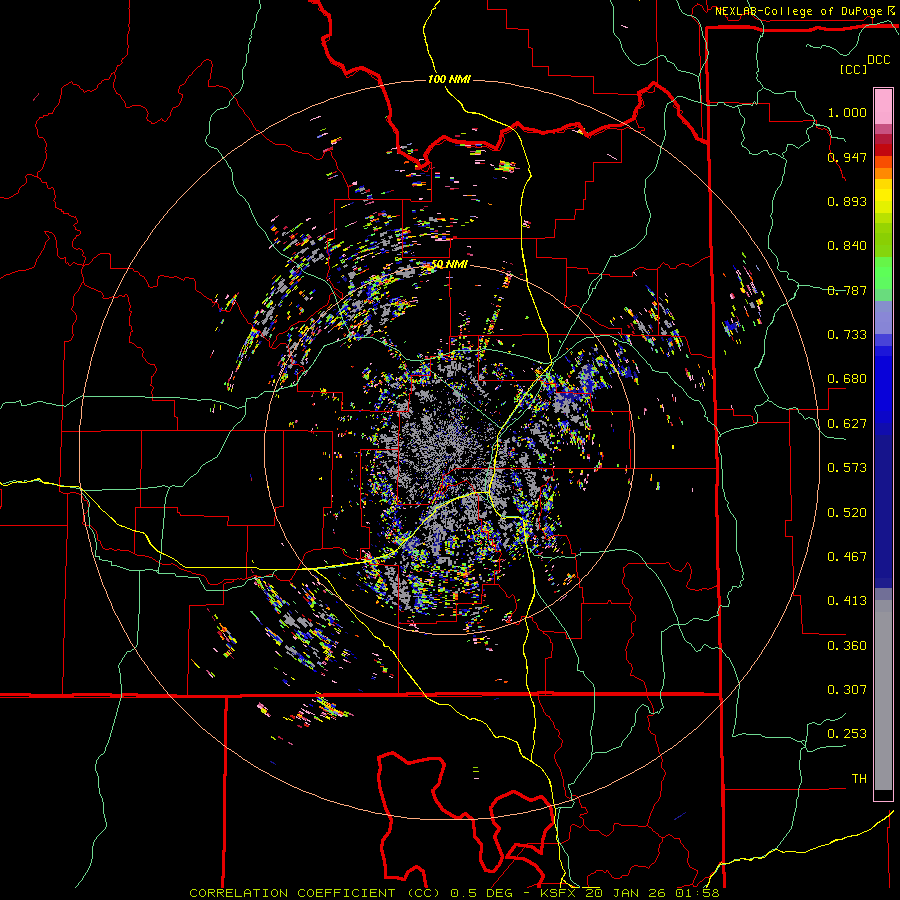Click the 0.413 legend value
The height and width of the screenshot is (900, 900).
pos(847,601)
